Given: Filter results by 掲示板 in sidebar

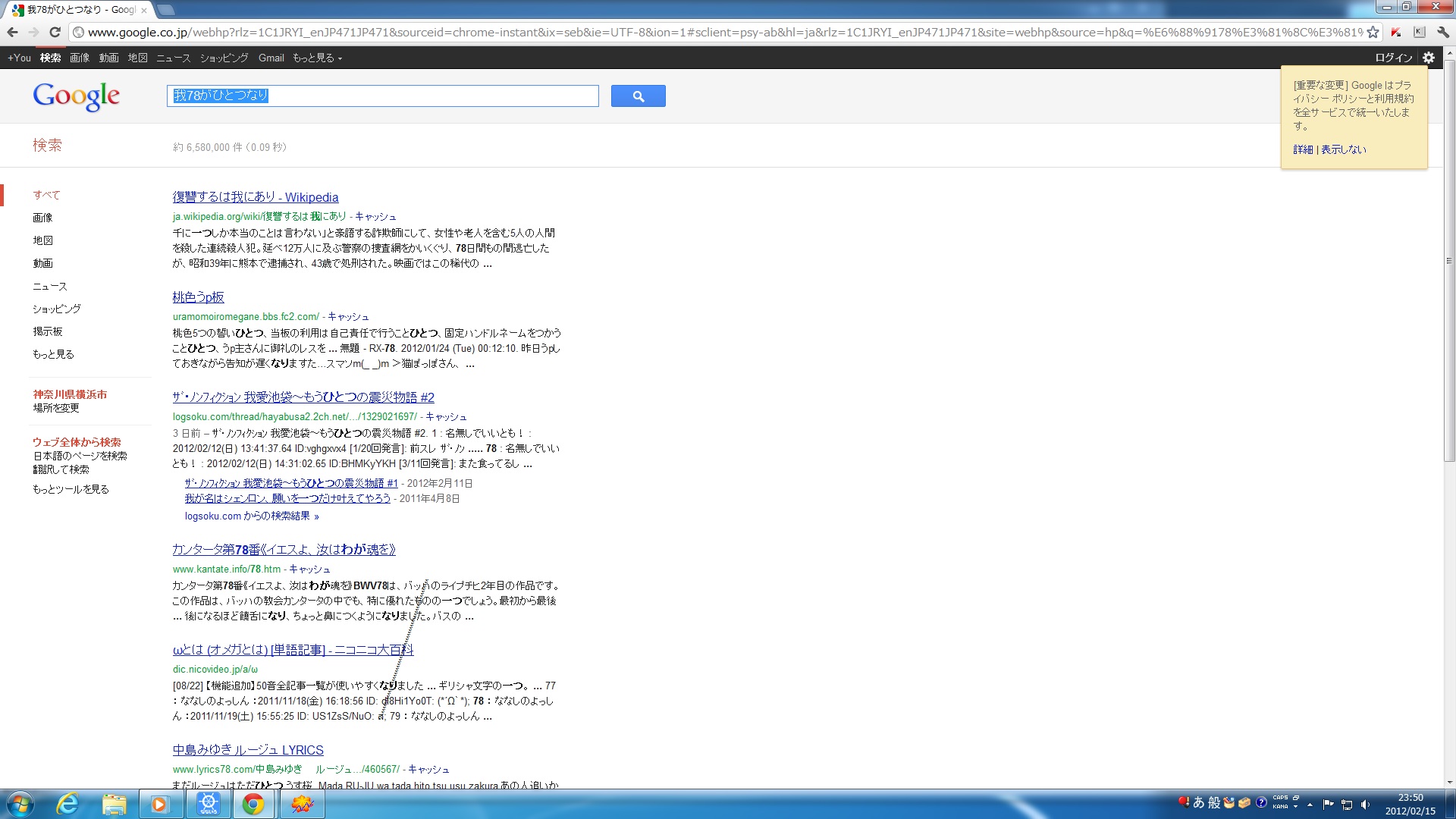Looking at the screenshot, I should pos(48,331).
